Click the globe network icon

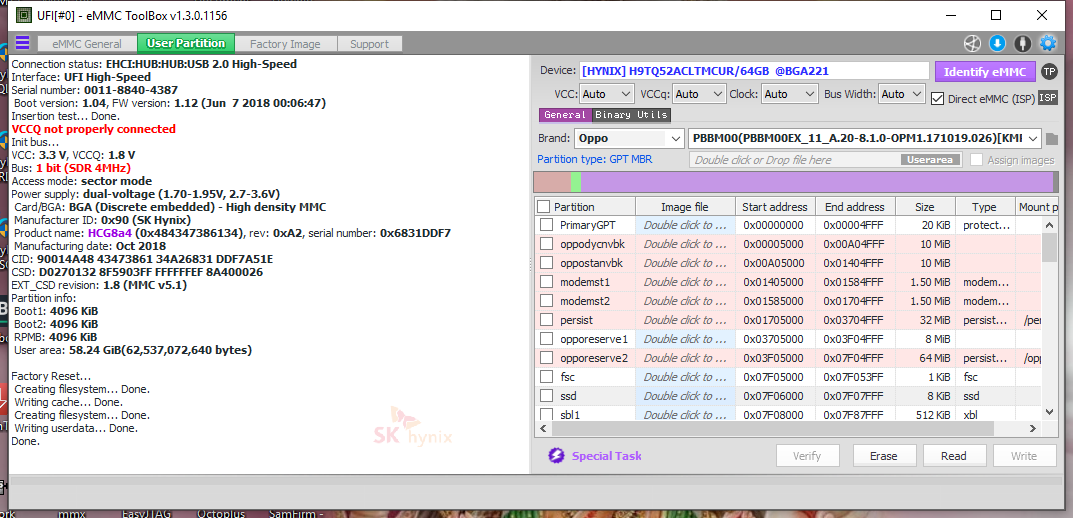(972, 43)
